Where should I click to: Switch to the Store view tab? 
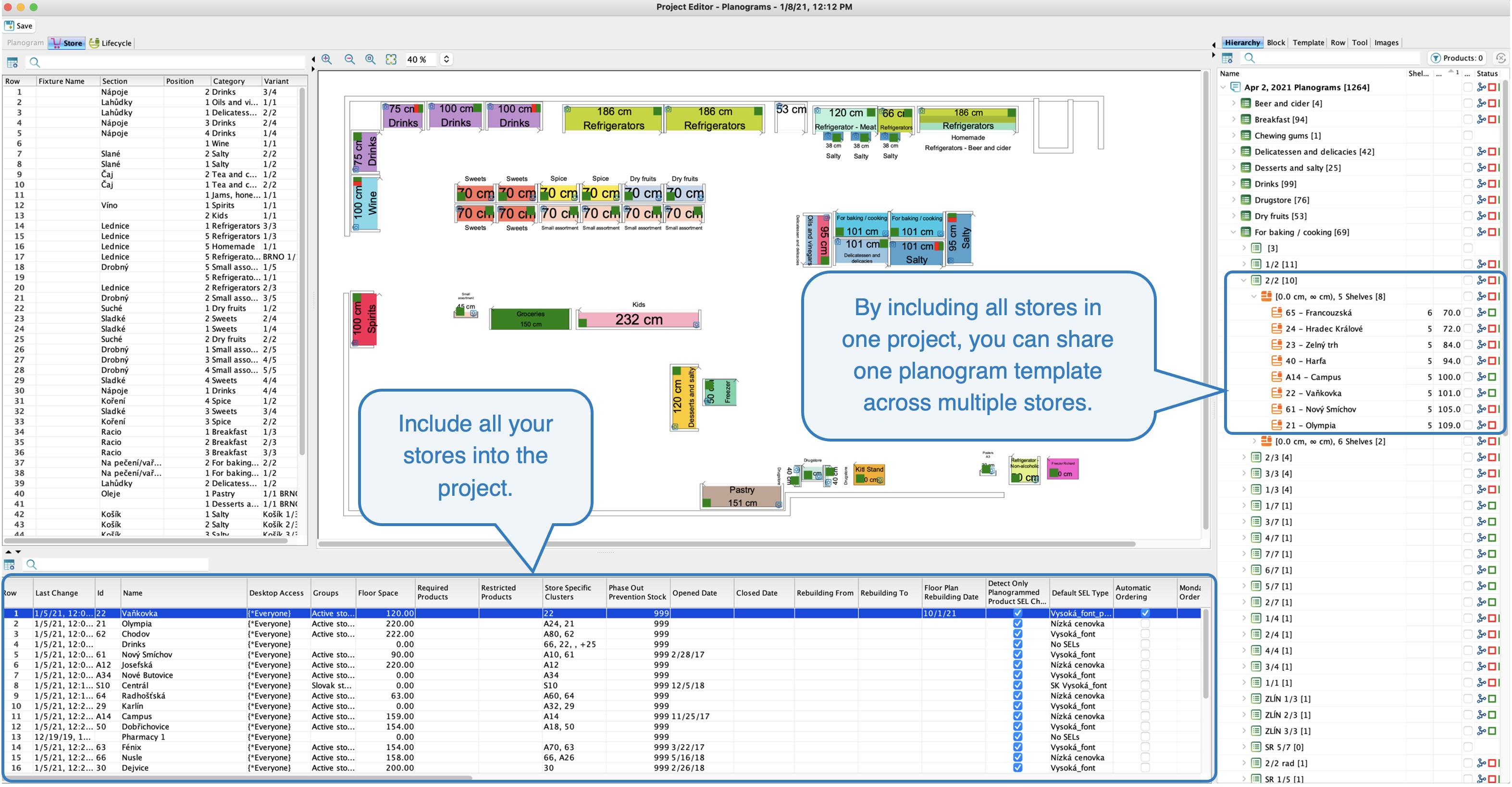[67, 43]
